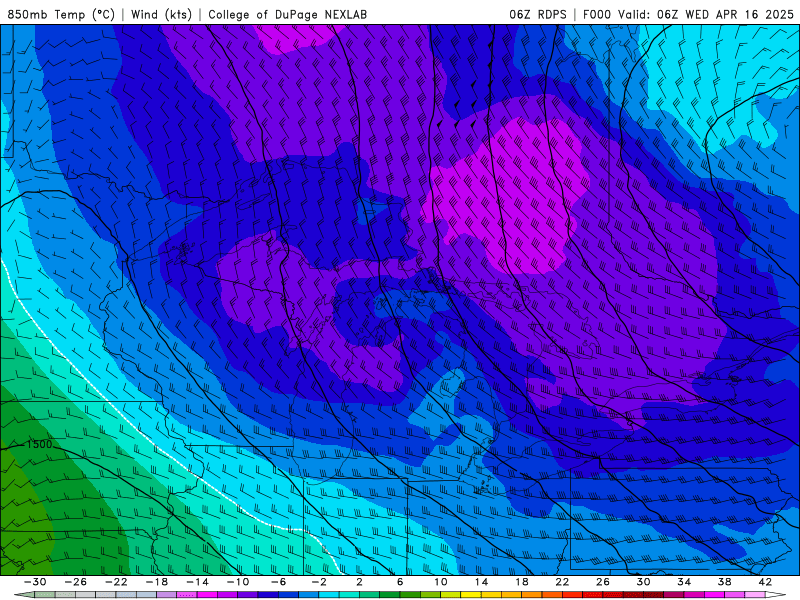Pick the yellow color bar segment under 14
The width and height of the screenshot is (800, 600).
tap(471, 595)
